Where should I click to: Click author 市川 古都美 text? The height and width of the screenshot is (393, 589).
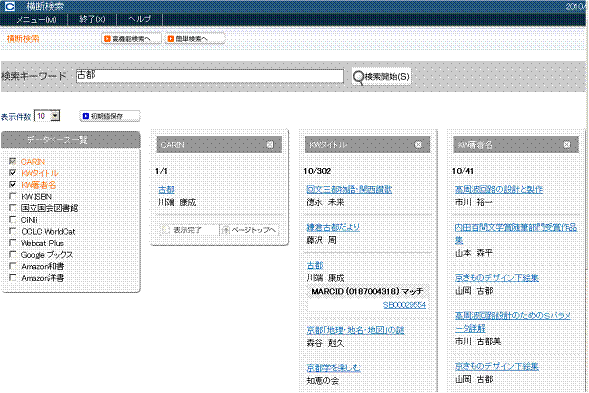[478, 342]
